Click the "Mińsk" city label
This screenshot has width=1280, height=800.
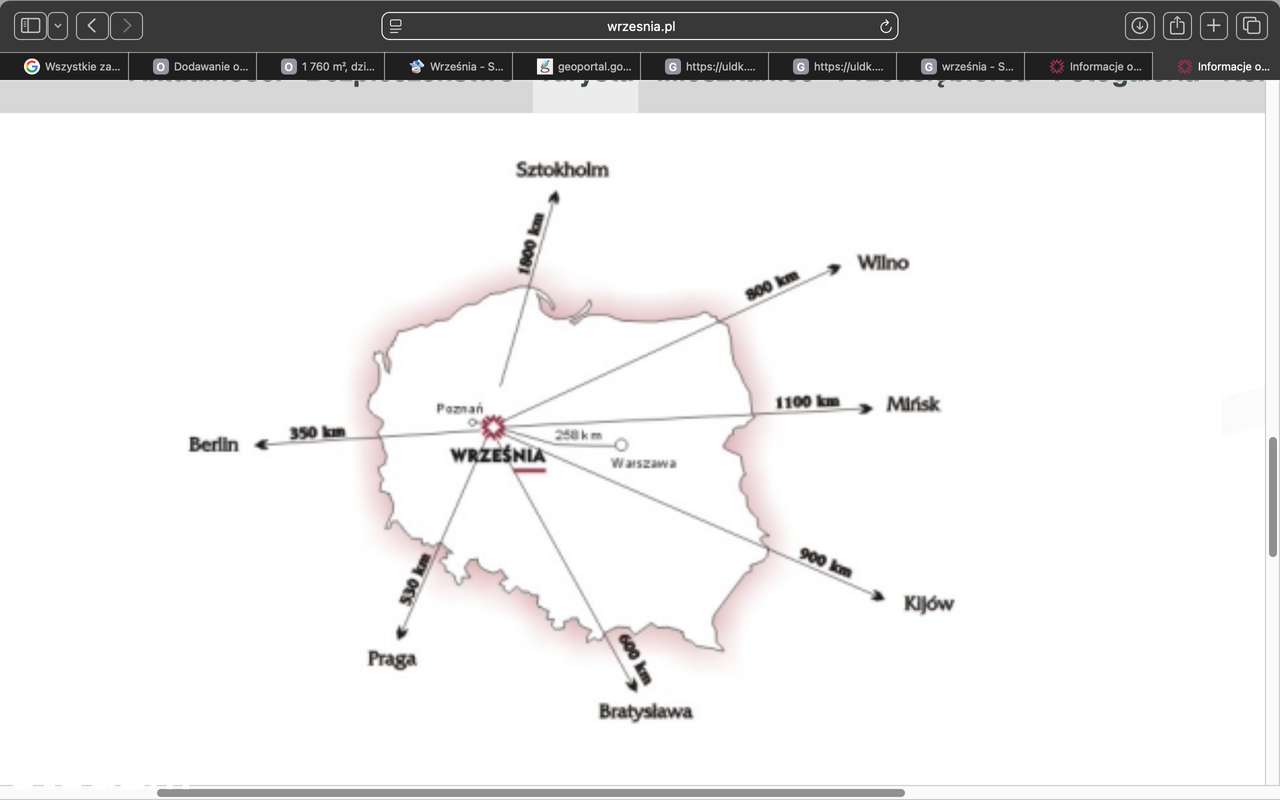click(913, 405)
